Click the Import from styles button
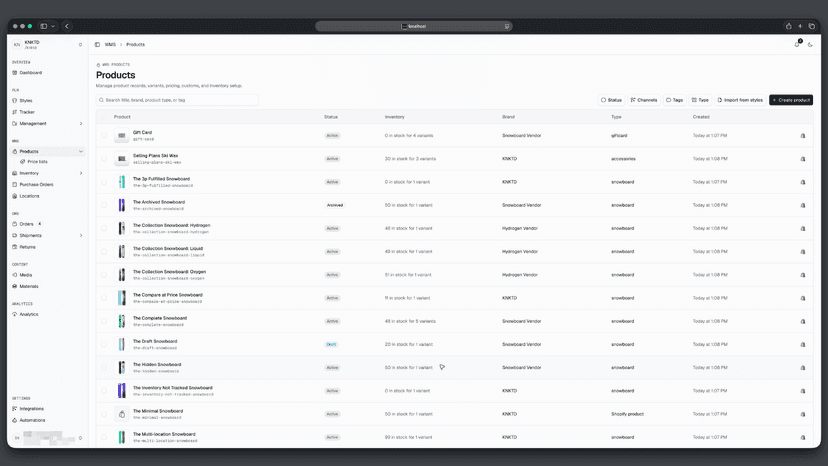This screenshot has height=466, width=828. tap(740, 100)
